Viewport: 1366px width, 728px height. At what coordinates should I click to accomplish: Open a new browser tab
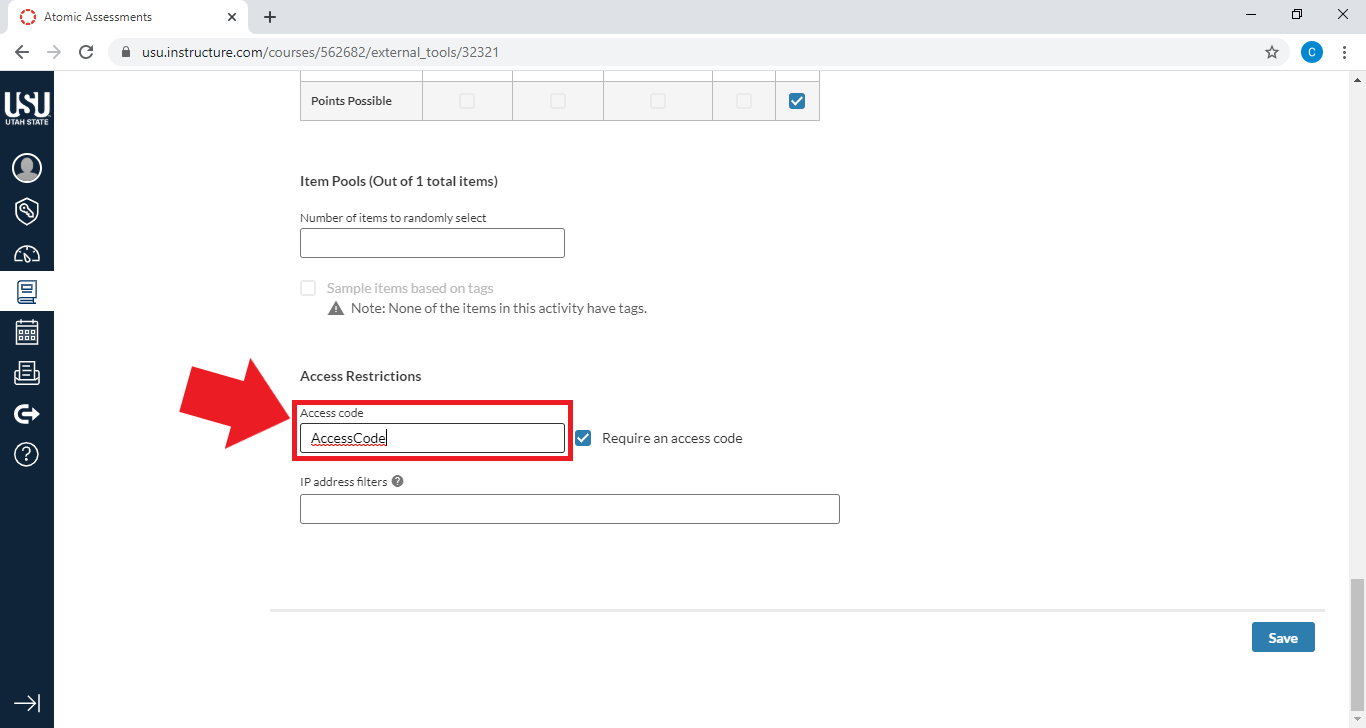tap(269, 16)
